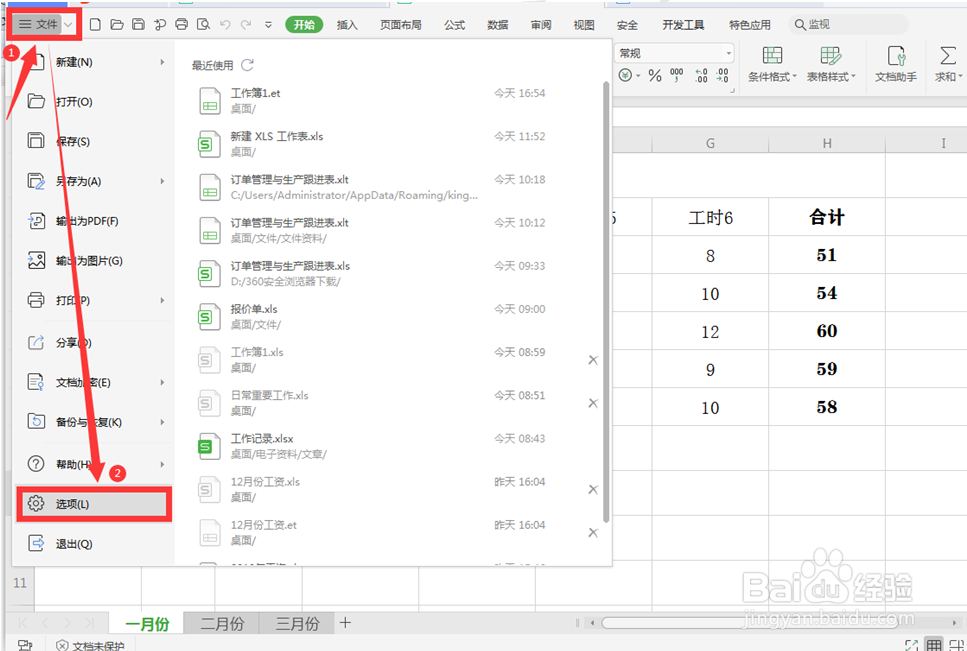Select cell with total value 60
The height and width of the screenshot is (651, 967).
coord(827,331)
